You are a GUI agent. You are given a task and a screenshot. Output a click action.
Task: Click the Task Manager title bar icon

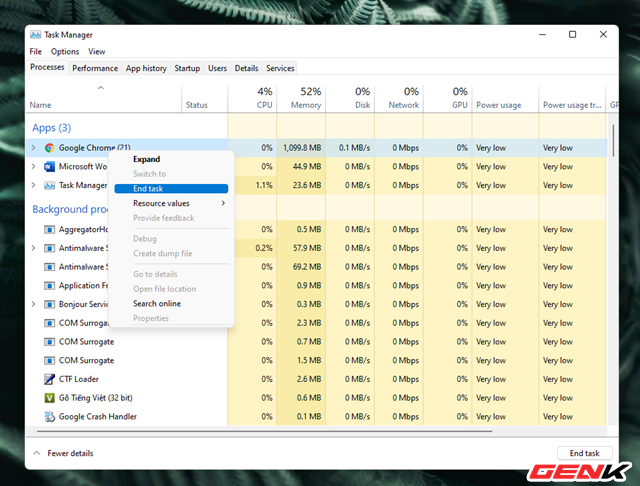(x=35, y=34)
